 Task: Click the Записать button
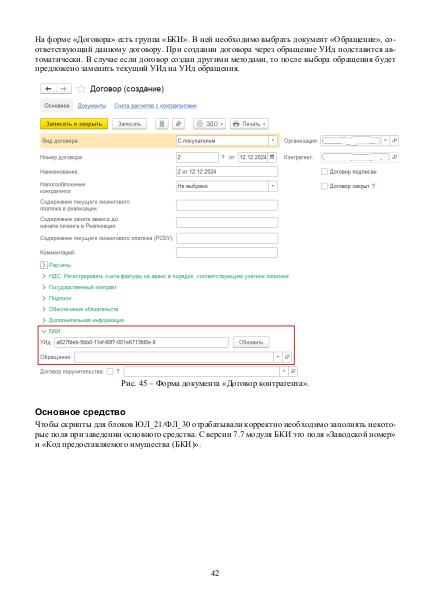click(x=129, y=124)
